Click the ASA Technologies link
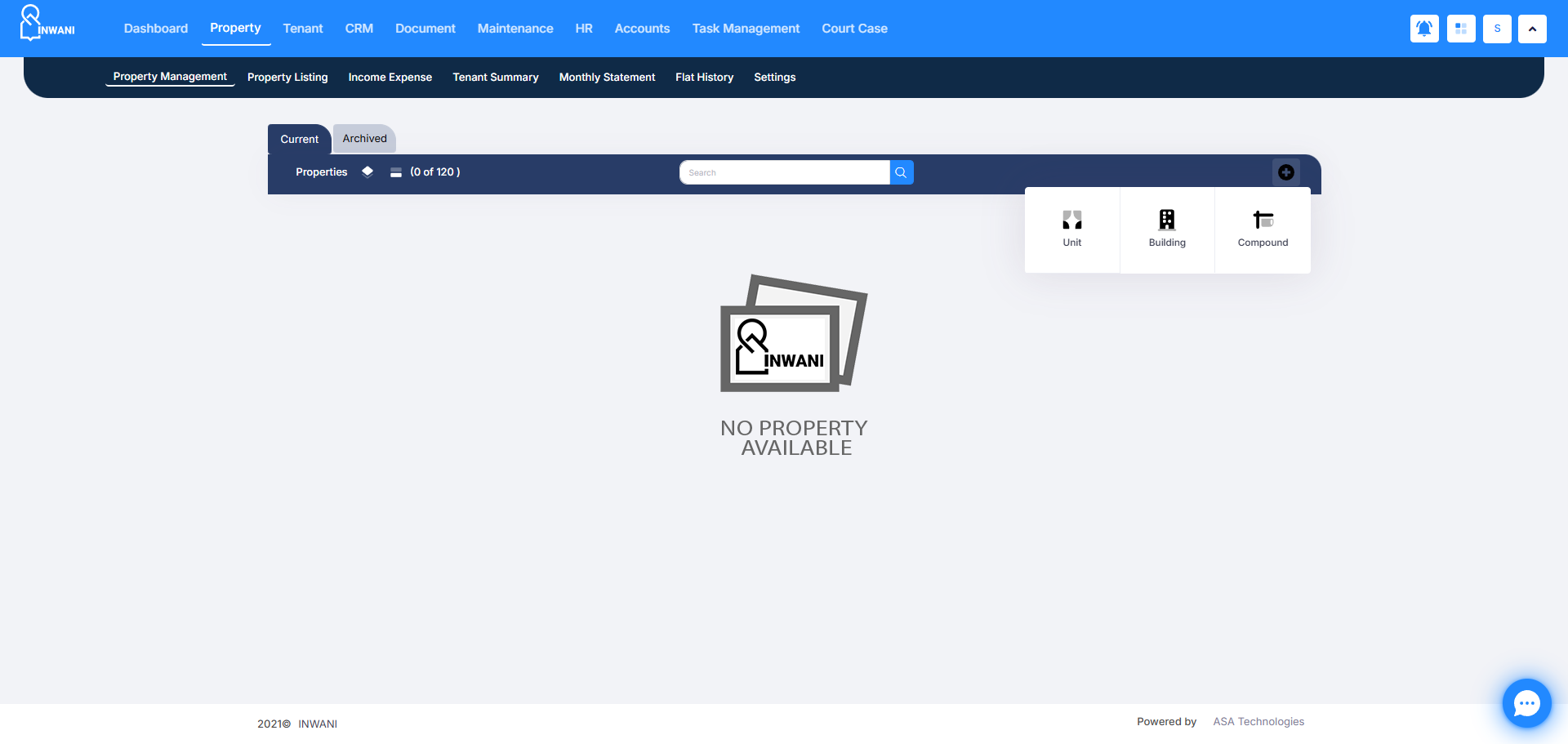This screenshot has height=744, width=1568. tap(1258, 722)
